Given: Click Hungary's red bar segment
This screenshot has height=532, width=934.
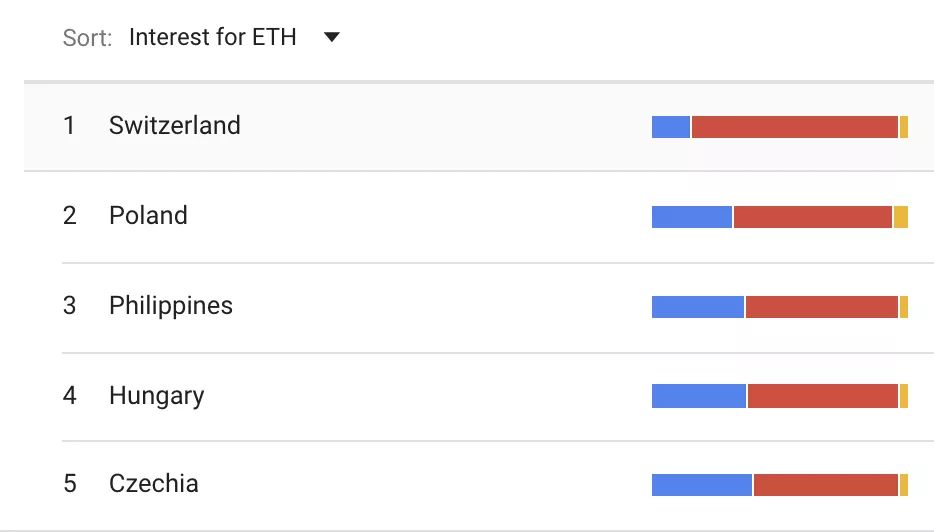Looking at the screenshot, I should coord(823,397).
